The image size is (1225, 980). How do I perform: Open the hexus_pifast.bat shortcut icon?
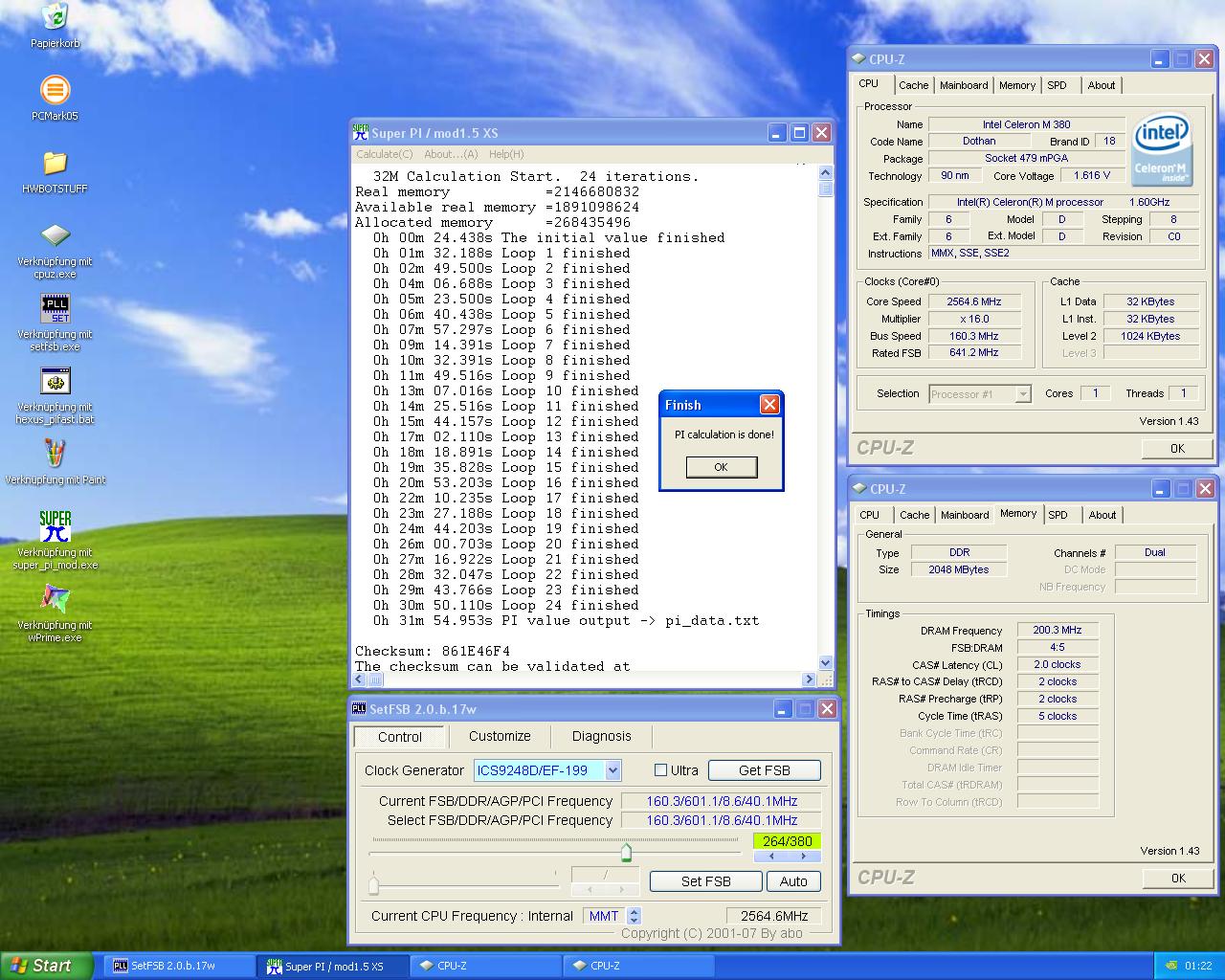pyautogui.click(x=55, y=381)
